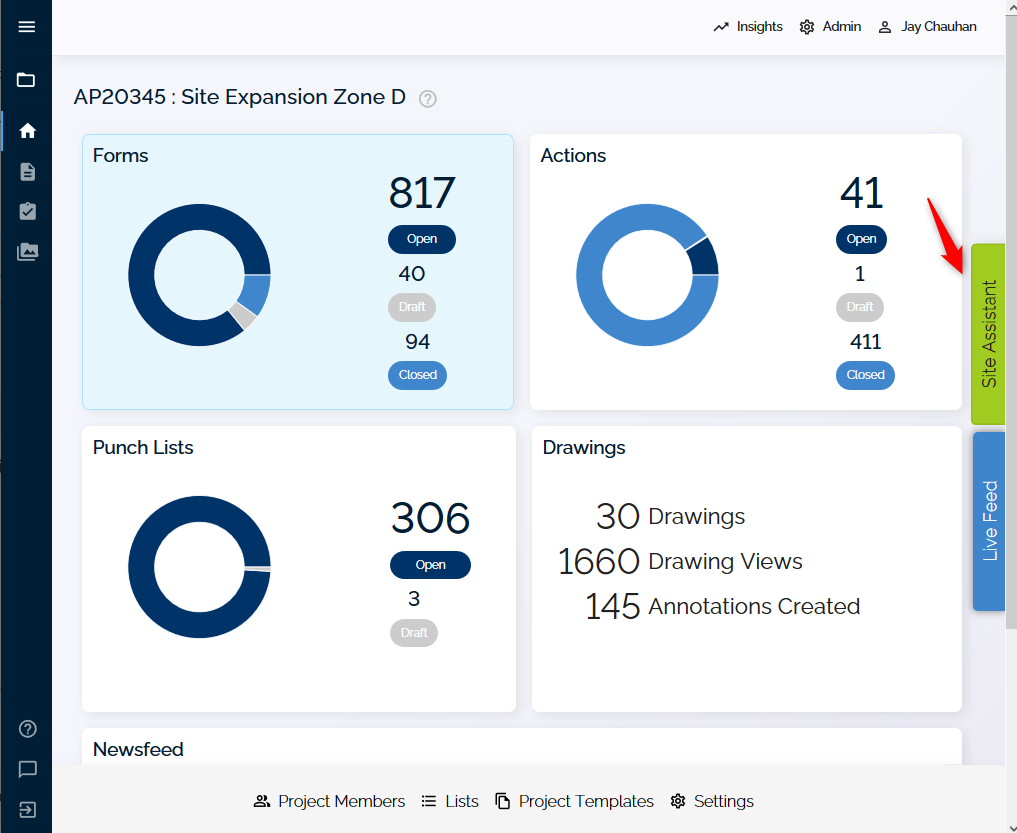Image resolution: width=1017 pixels, height=833 pixels.
Task: Click the logout icon in sidebar
Action: pos(27,809)
